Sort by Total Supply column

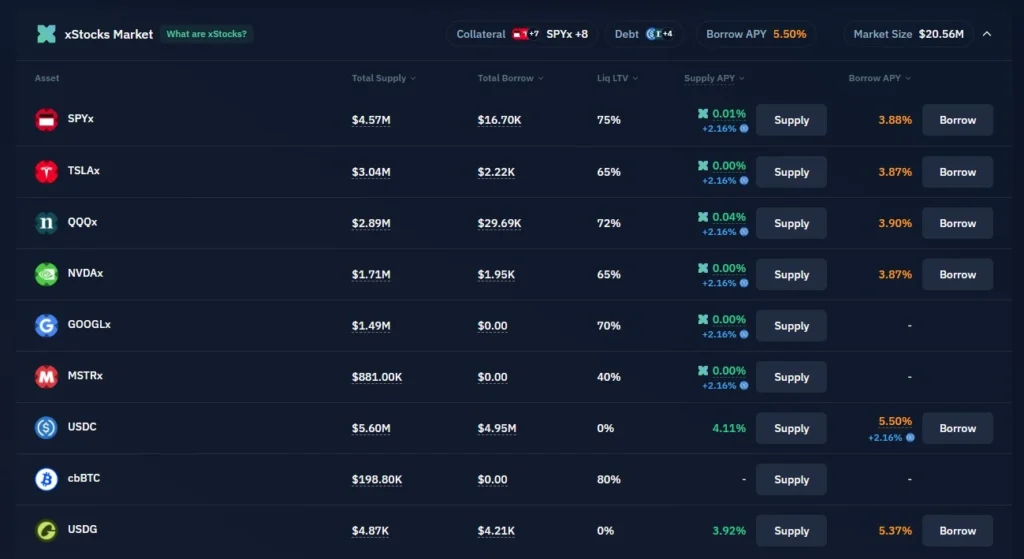tap(383, 78)
